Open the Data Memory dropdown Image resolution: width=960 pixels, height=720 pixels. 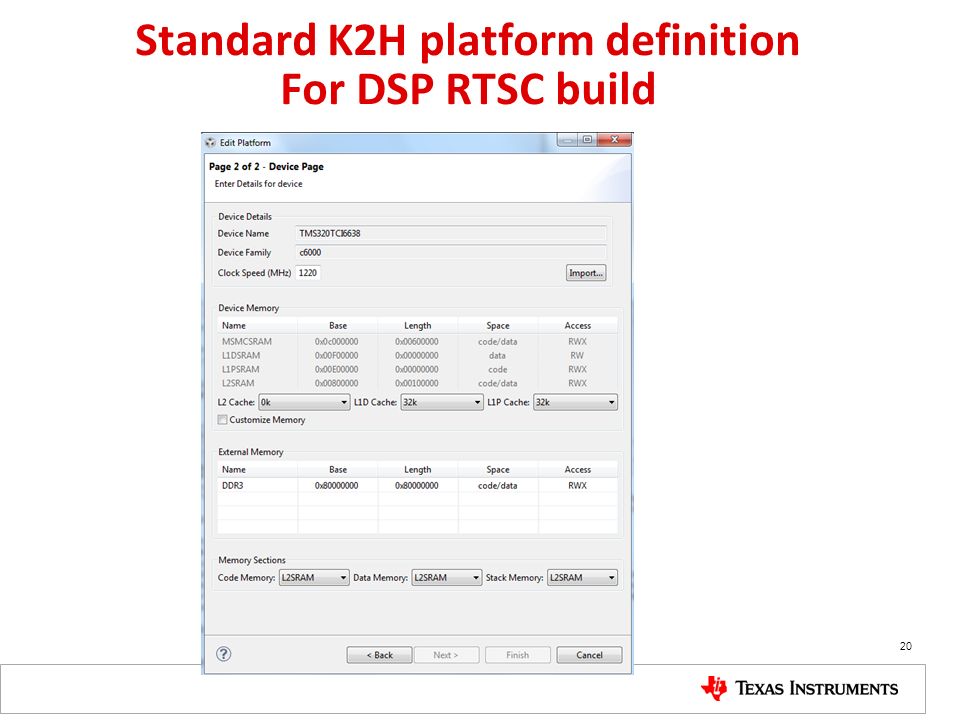pyautogui.click(x=446, y=577)
